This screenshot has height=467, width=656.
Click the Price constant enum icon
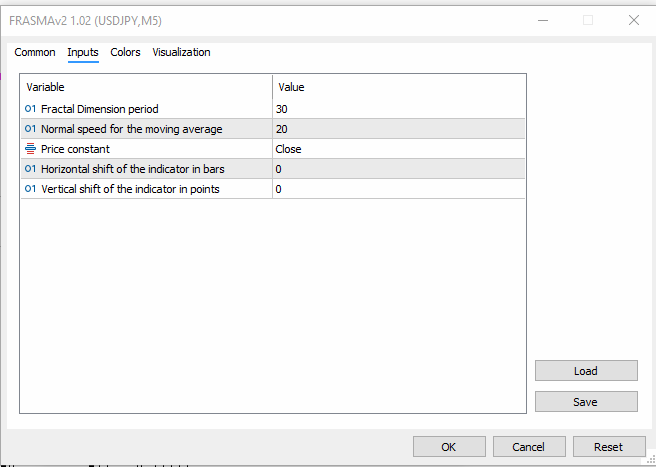click(x=30, y=149)
